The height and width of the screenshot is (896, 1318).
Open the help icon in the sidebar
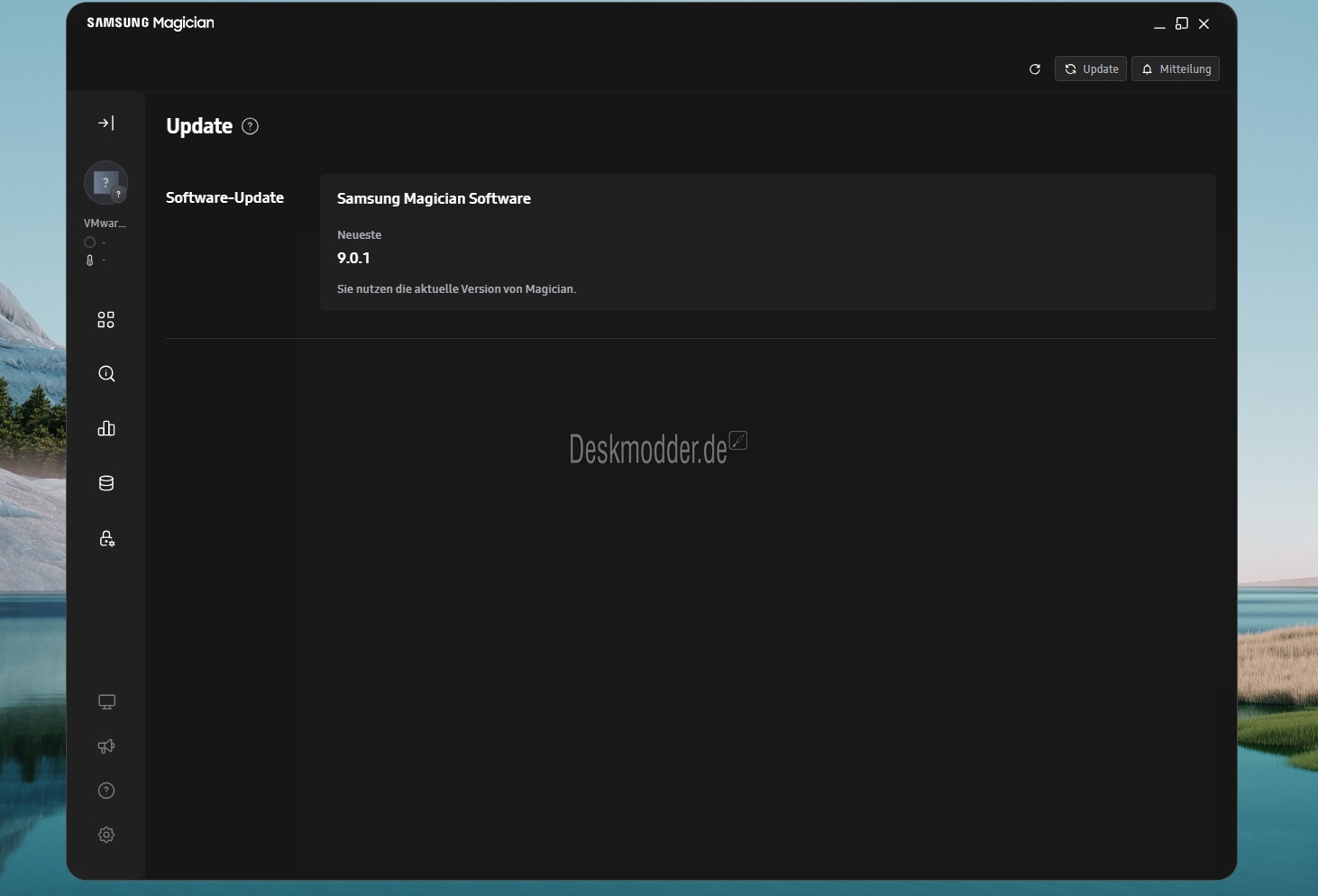tap(106, 791)
